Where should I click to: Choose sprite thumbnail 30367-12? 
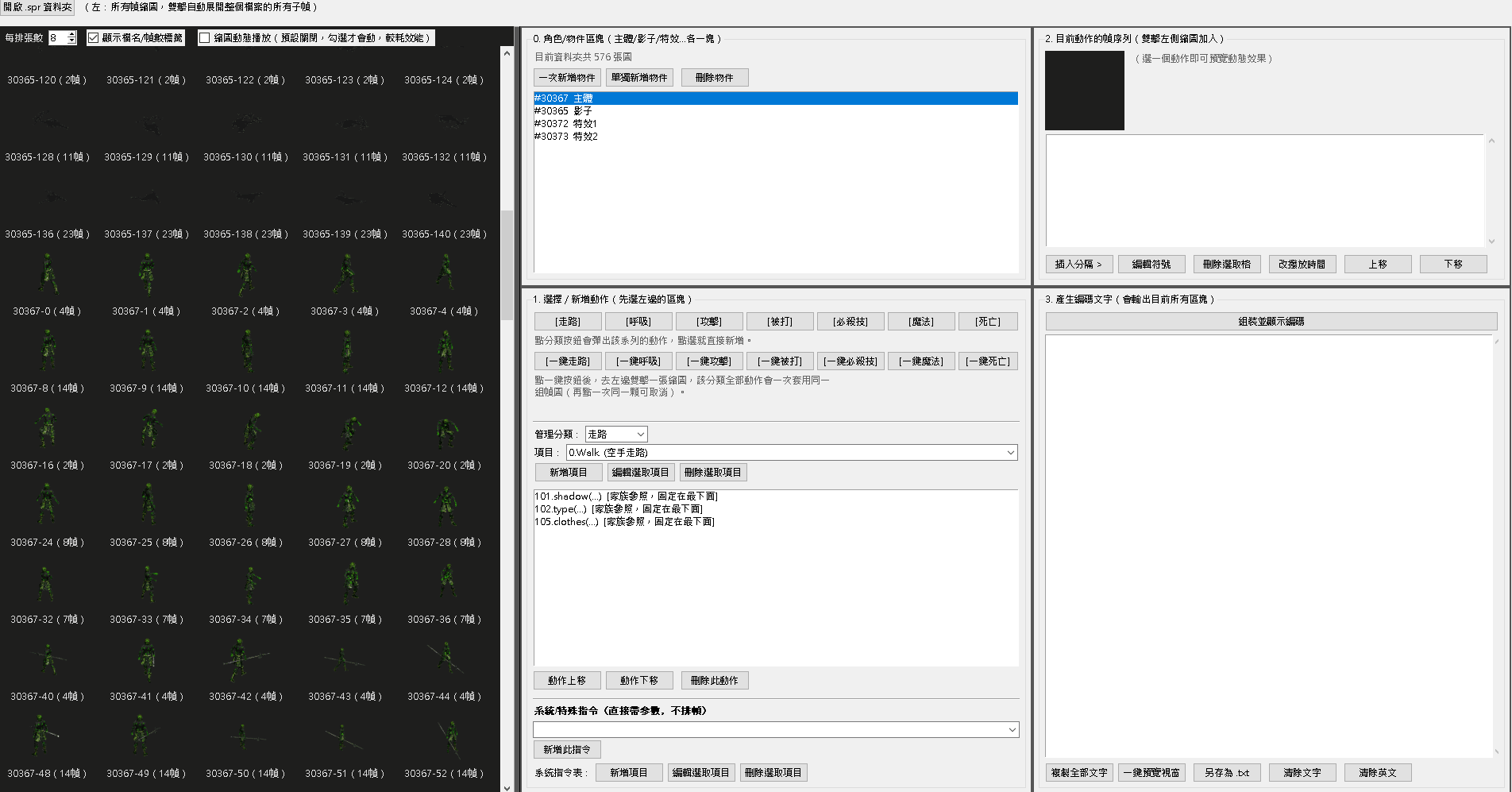pyautogui.click(x=444, y=351)
